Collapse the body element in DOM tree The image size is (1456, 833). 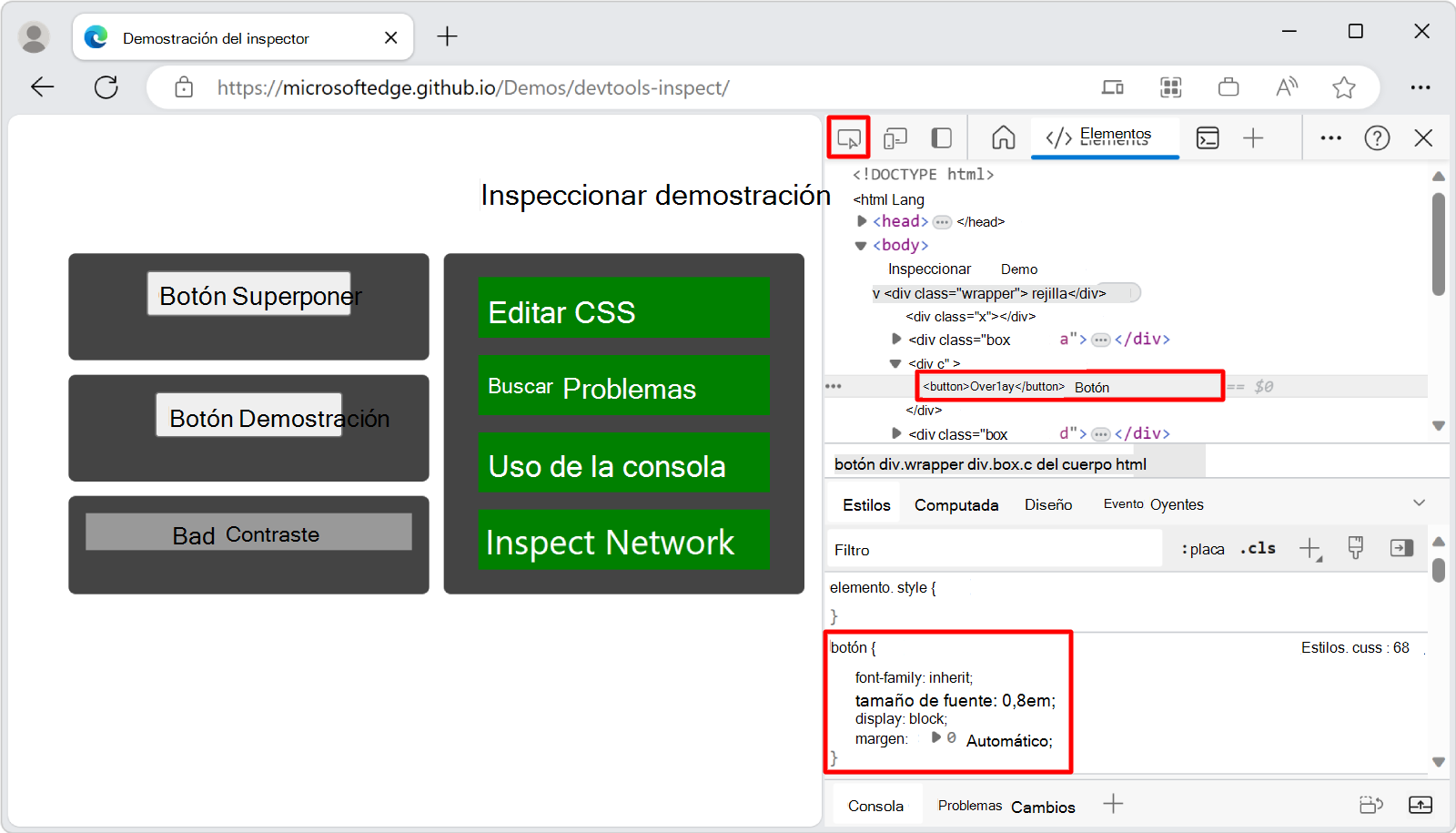coord(860,244)
